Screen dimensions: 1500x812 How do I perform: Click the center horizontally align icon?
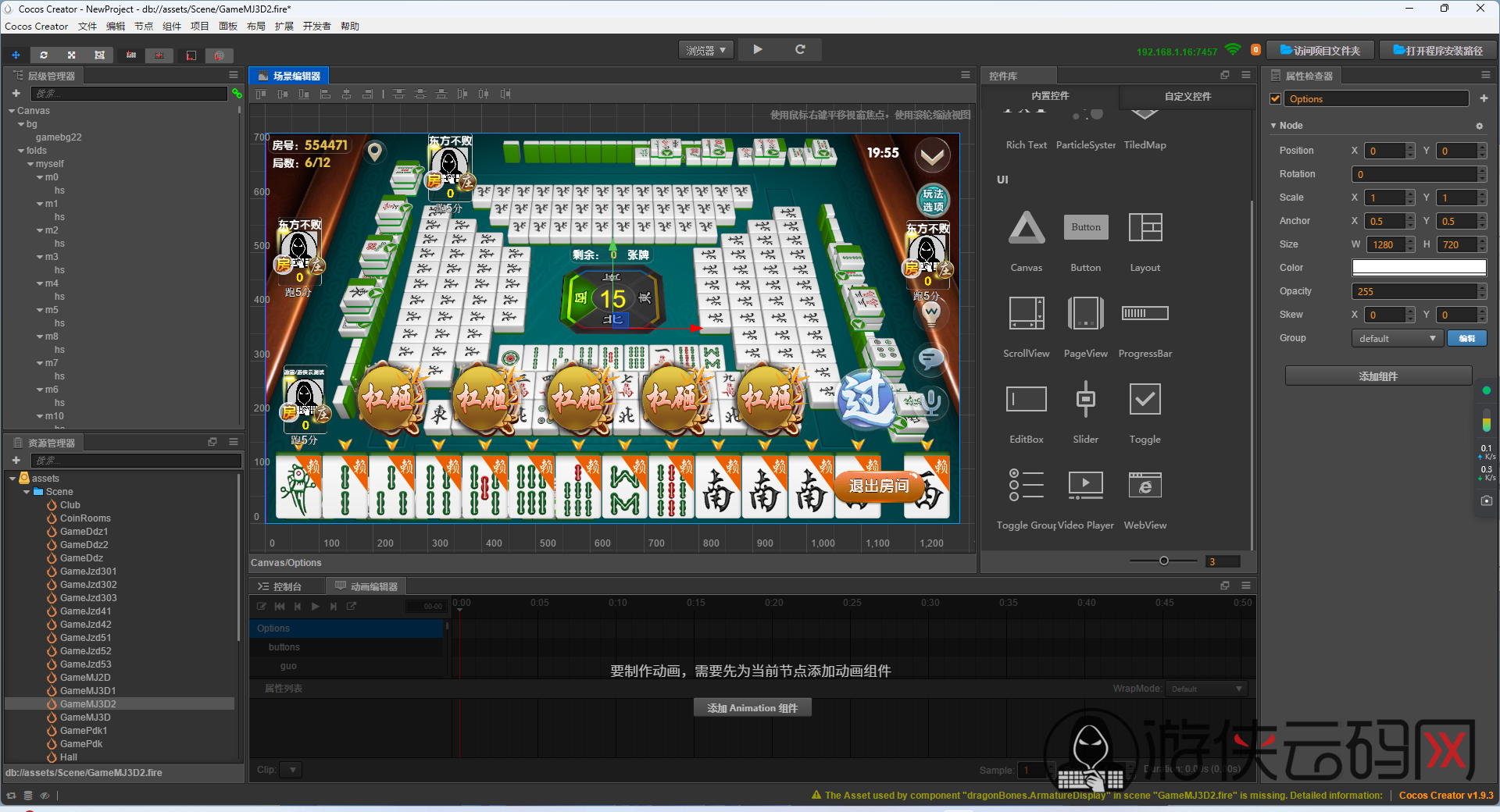coord(346,94)
